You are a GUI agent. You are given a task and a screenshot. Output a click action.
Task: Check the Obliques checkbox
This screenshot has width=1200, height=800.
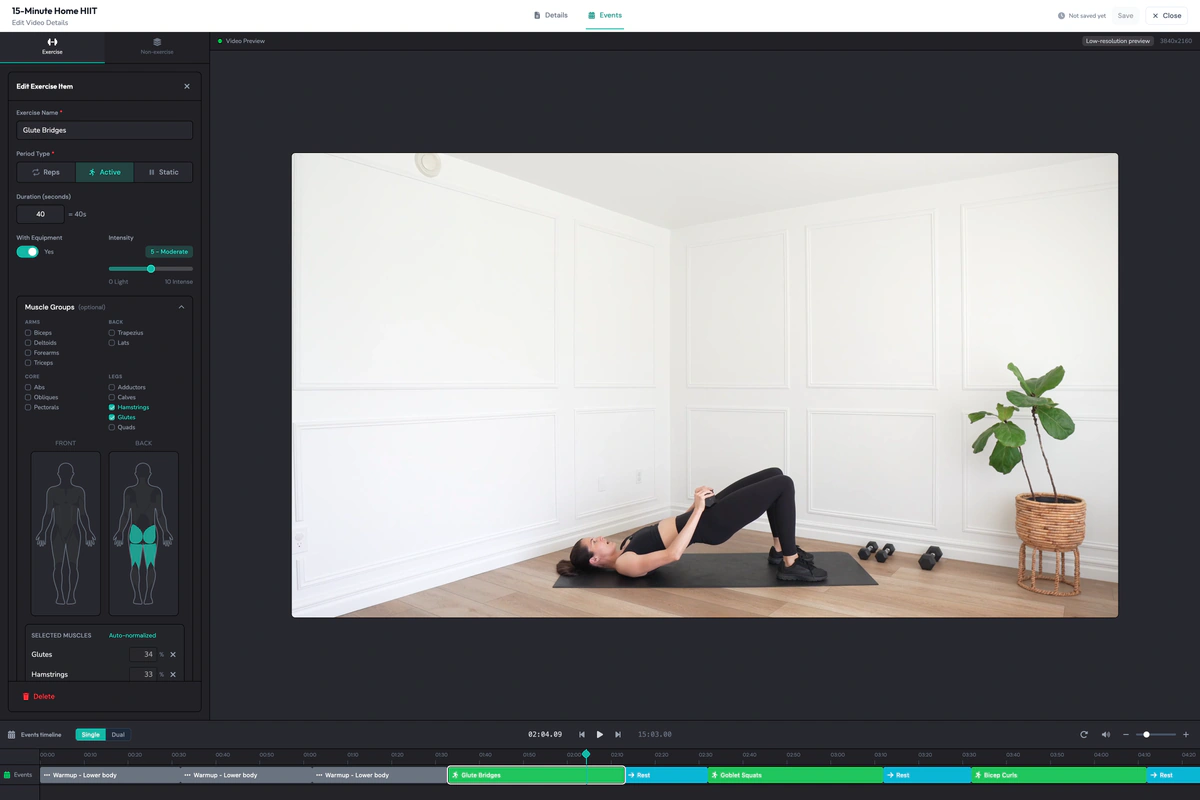[x=28, y=397]
